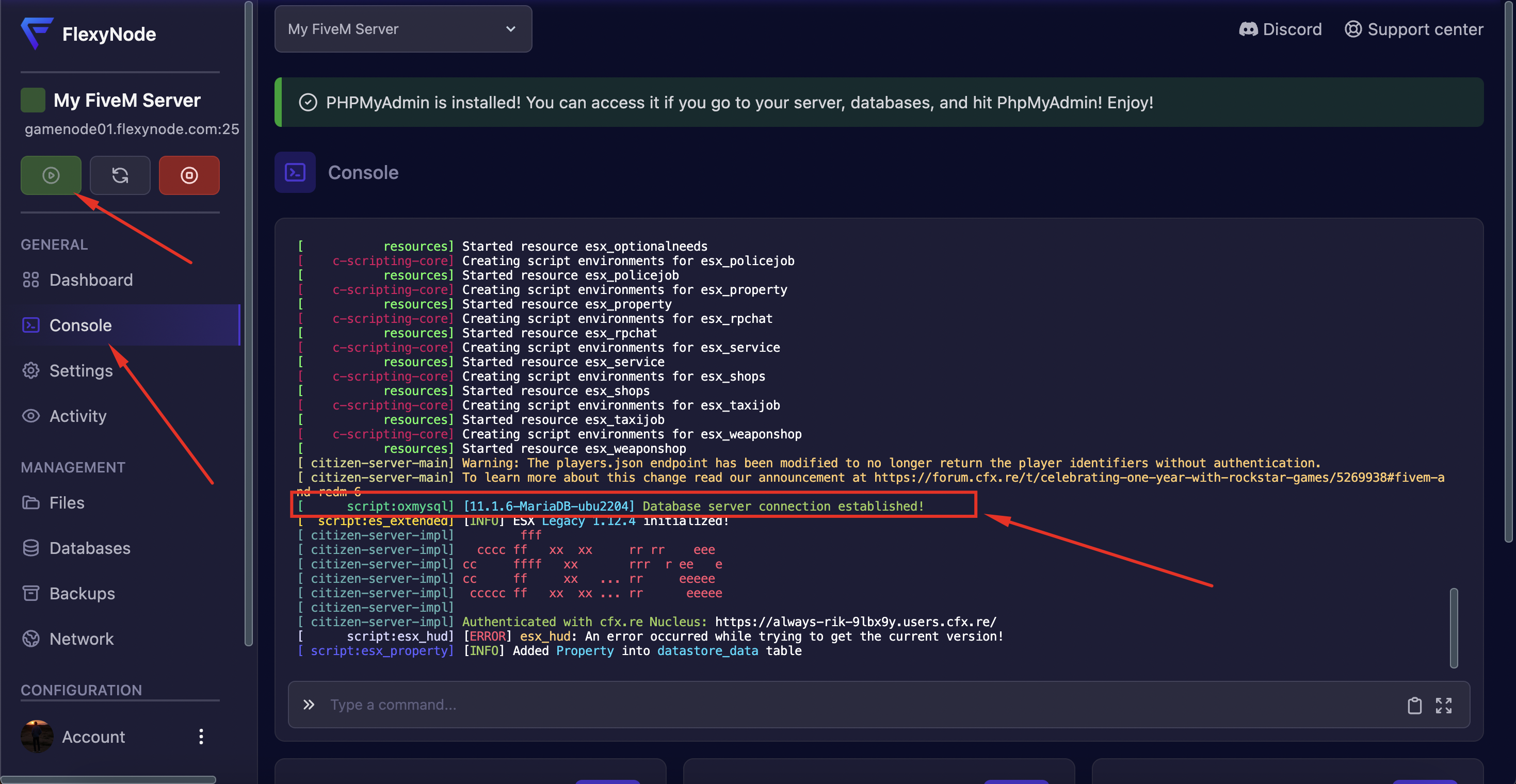Open the My FiveM Server dropdown
Image resolution: width=1516 pixels, height=784 pixels.
(402, 29)
